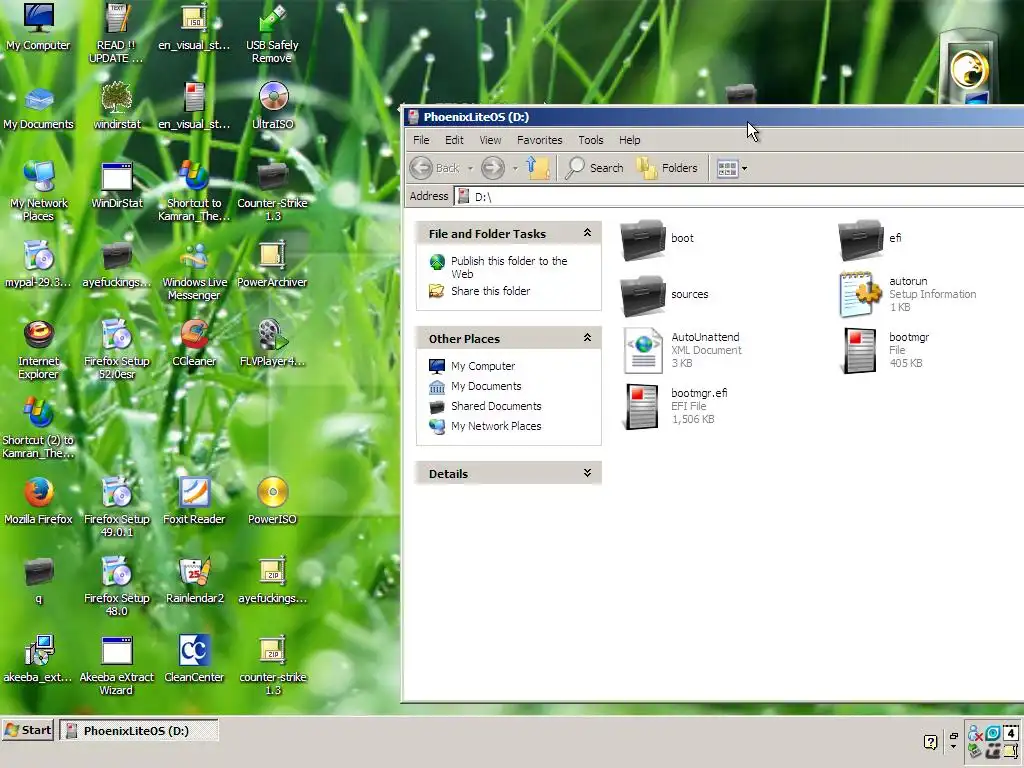Select the Akeeba eXtract Wizard icon
The width and height of the screenshot is (1024, 768).
tap(117, 666)
